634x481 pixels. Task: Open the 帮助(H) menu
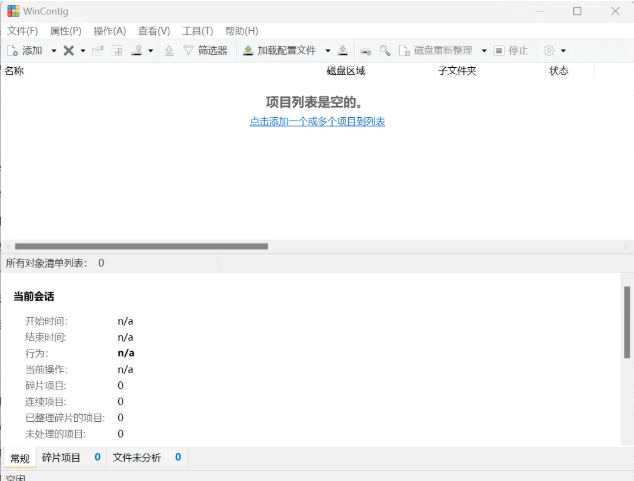(242, 31)
